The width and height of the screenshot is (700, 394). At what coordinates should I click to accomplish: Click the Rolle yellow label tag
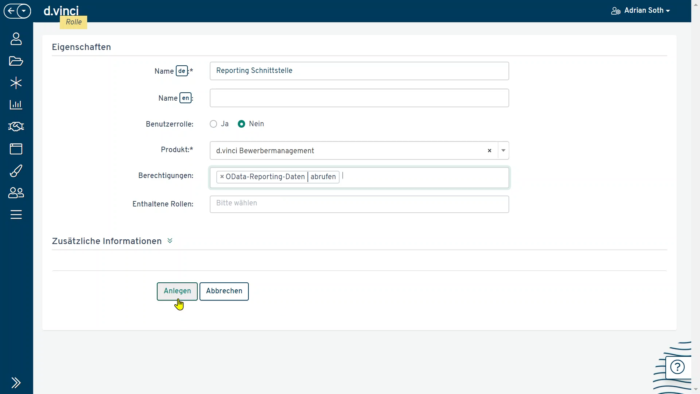(x=74, y=22)
